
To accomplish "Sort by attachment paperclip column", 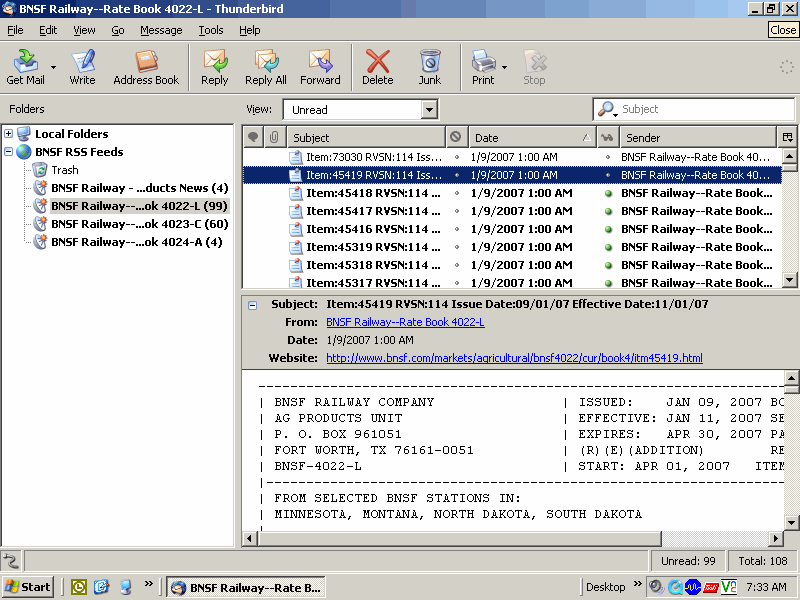I will pyautogui.click(x=274, y=137).
